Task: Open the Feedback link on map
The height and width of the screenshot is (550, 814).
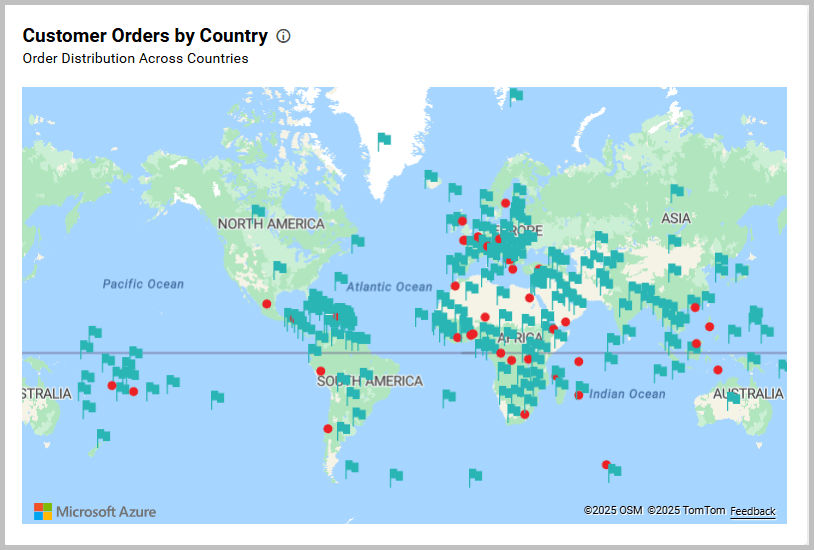Action: tap(752, 511)
